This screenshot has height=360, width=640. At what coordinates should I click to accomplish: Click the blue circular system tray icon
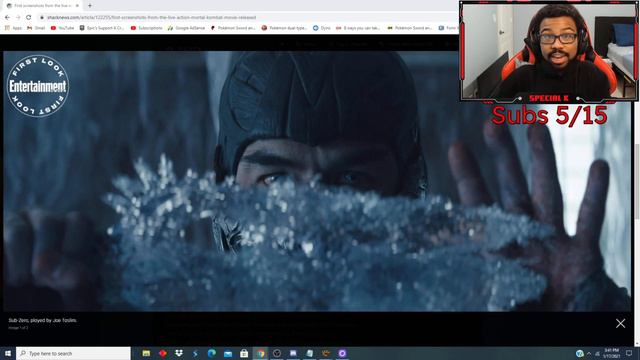coord(579,353)
